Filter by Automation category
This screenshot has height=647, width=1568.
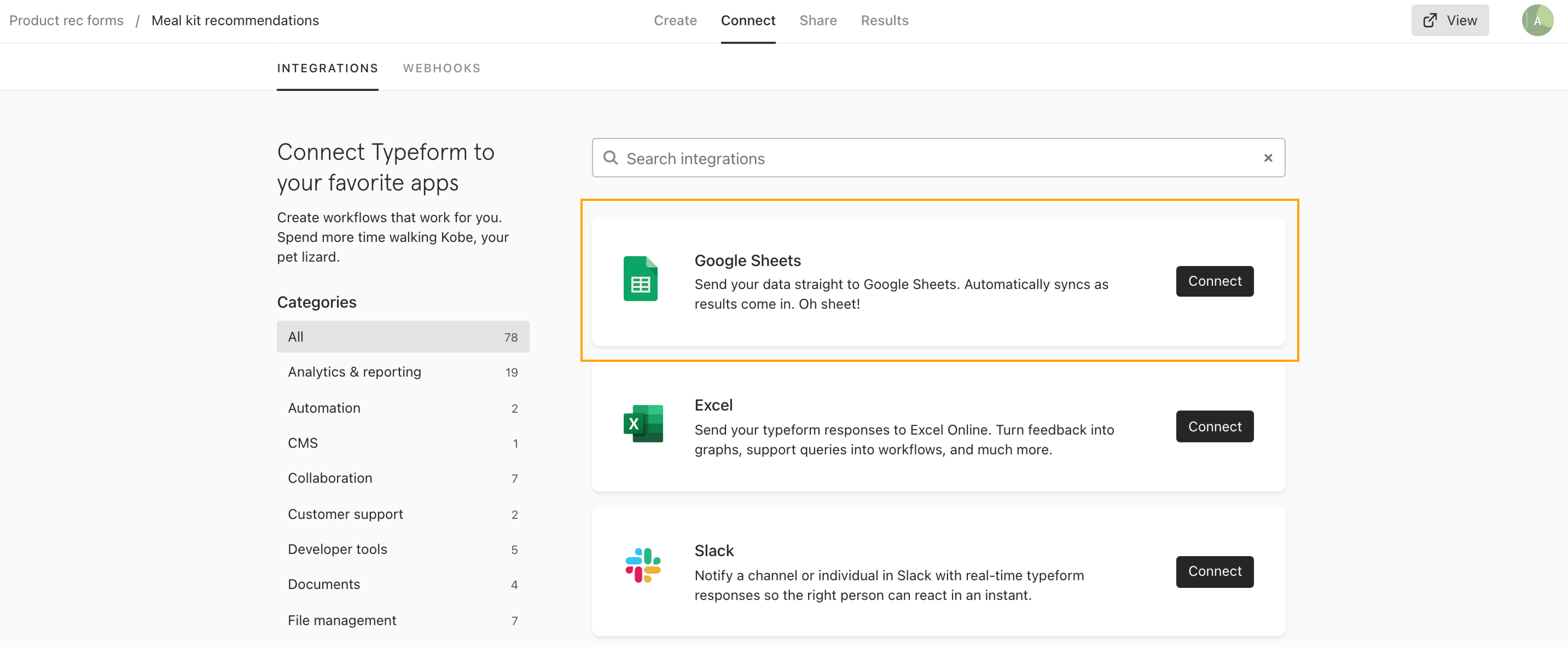coord(403,408)
